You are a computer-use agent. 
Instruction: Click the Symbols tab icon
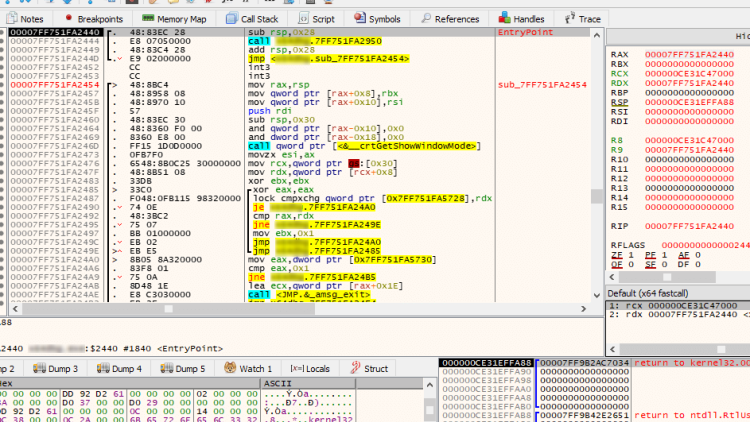(359, 19)
